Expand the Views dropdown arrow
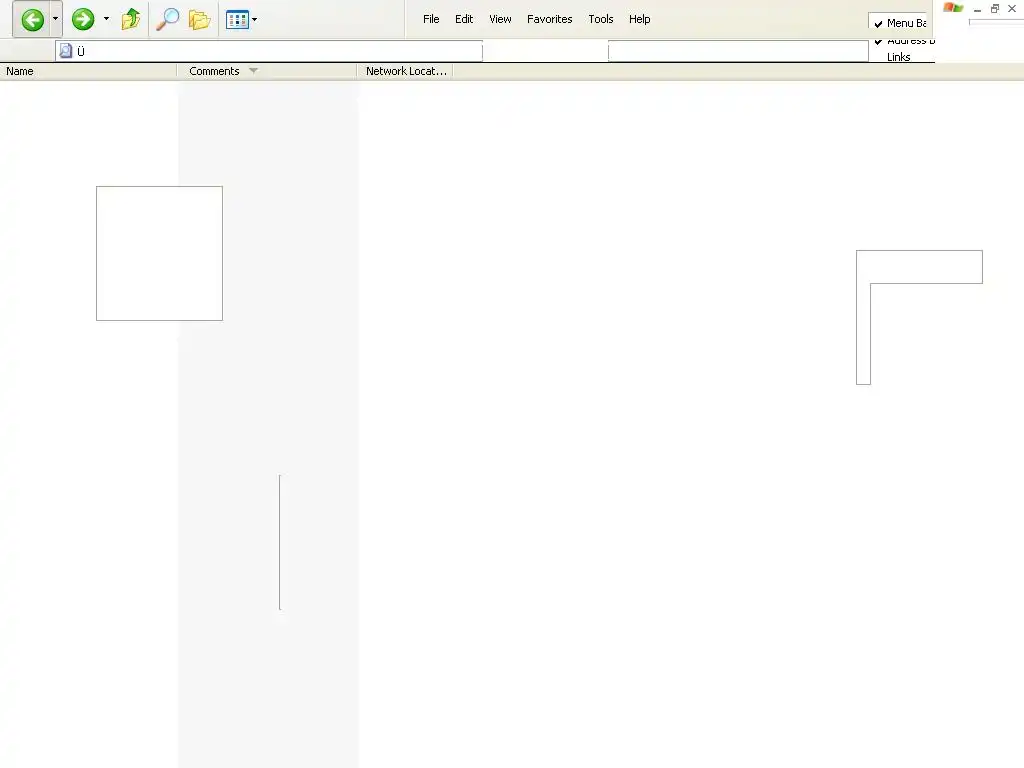This screenshot has height=768, width=1024. (255, 20)
